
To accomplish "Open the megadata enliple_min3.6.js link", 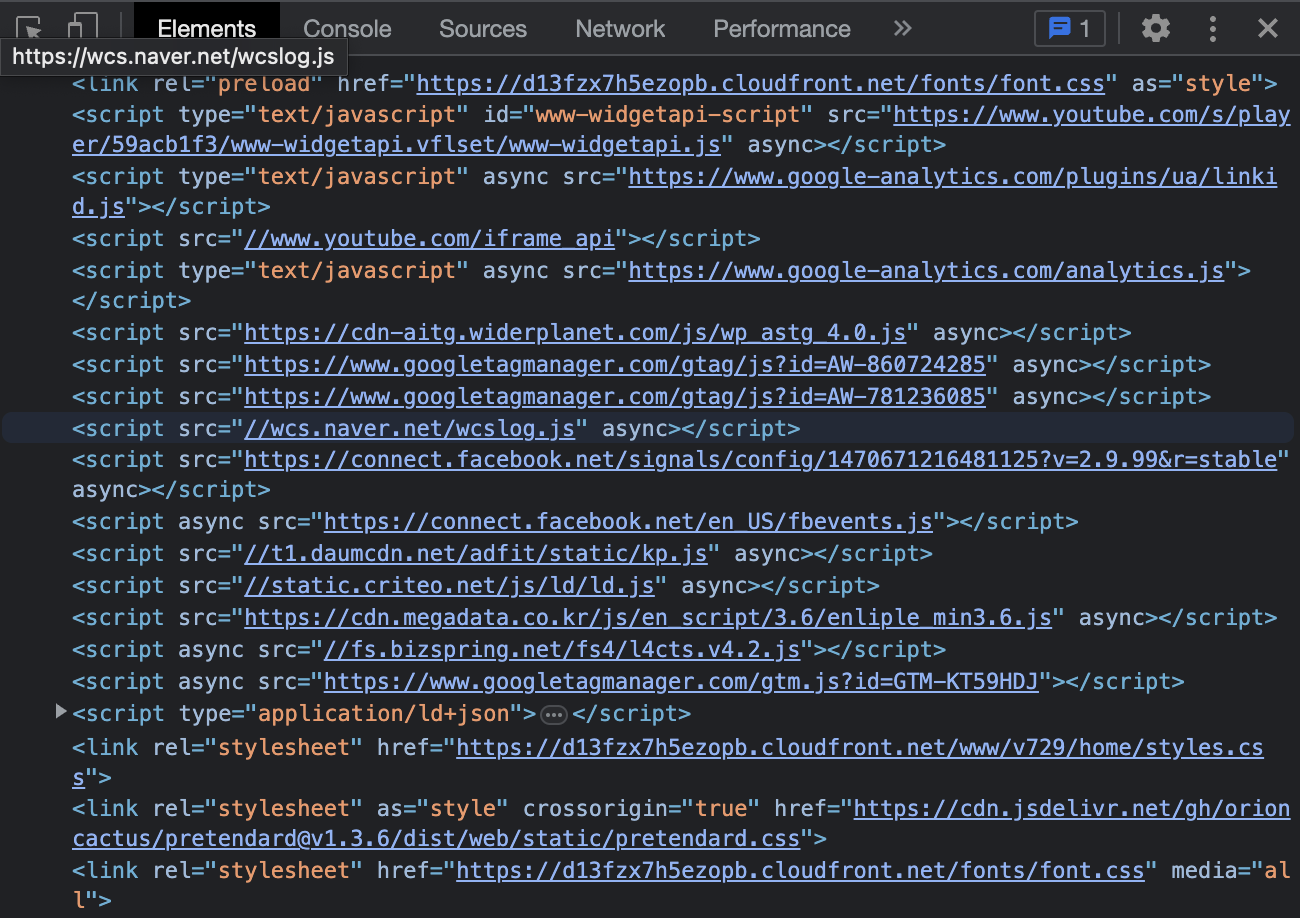I will pos(649,618).
